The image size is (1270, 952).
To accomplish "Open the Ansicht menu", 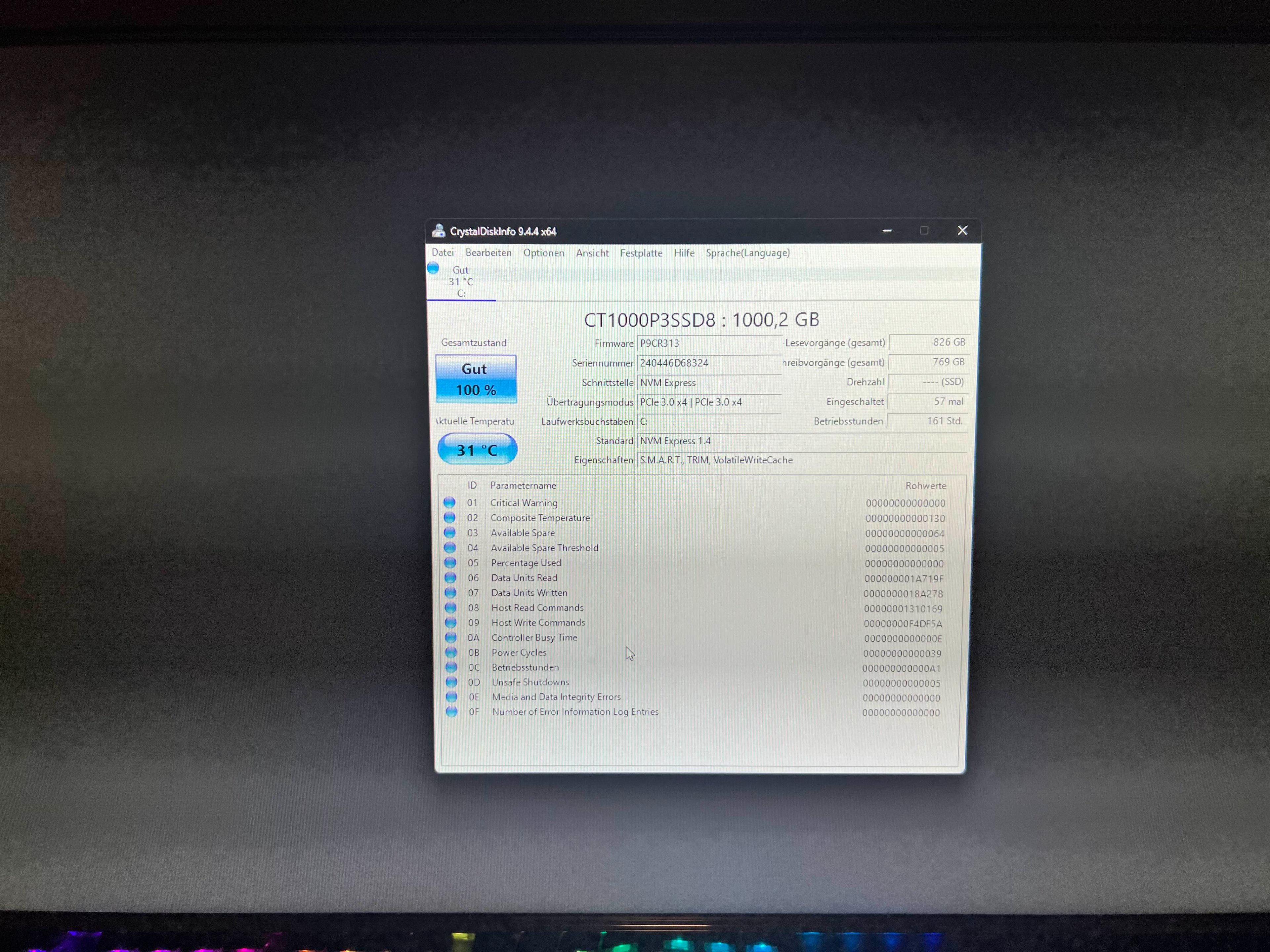I will [592, 253].
